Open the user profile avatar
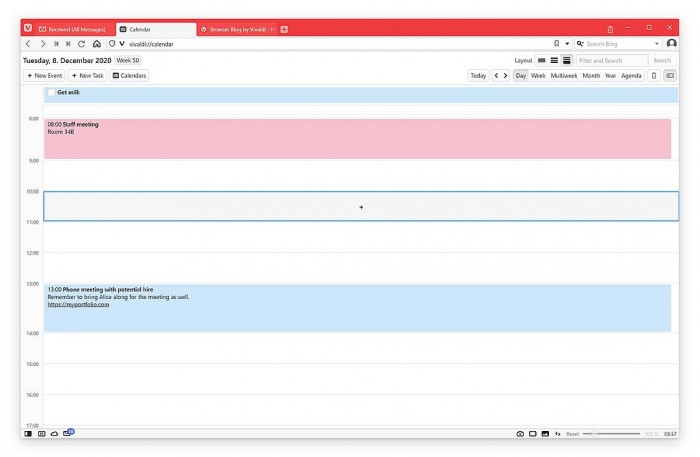 pos(671,43)
